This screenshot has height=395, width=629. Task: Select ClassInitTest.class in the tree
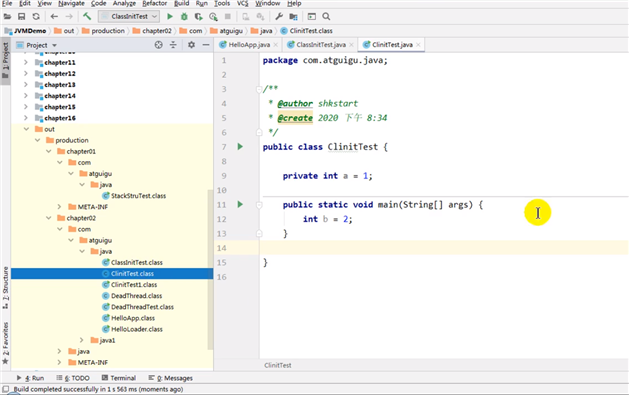(x=136, y=262)
